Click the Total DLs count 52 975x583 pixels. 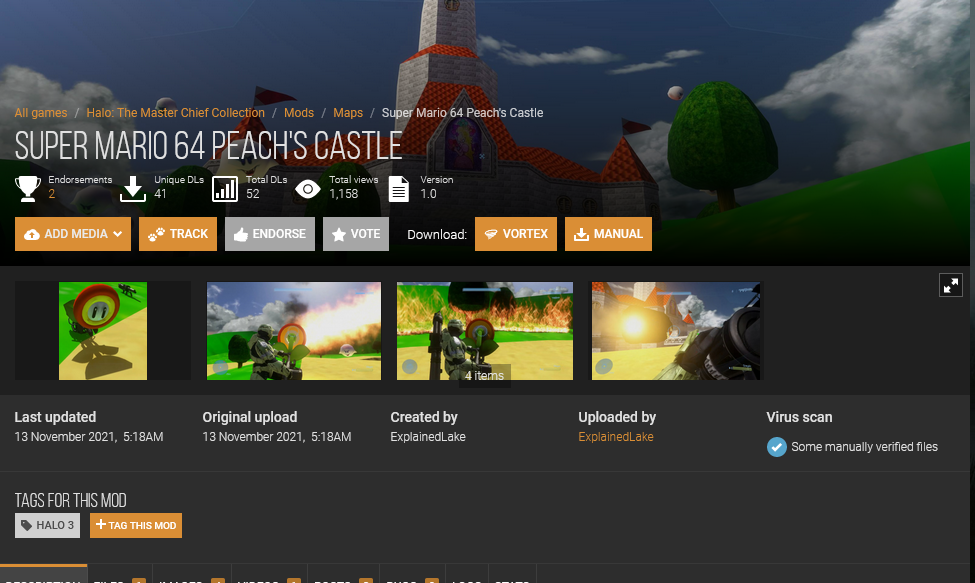pyautogui.click(x=252, y=194)
